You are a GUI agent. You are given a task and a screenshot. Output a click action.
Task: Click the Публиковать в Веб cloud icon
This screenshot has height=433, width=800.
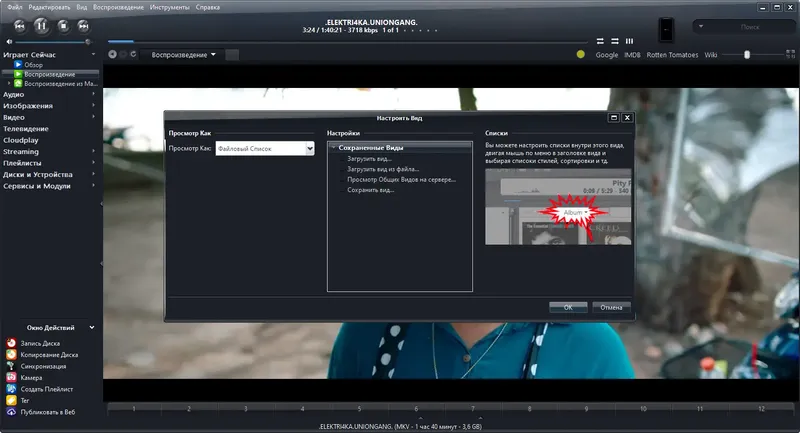[11, 412]
